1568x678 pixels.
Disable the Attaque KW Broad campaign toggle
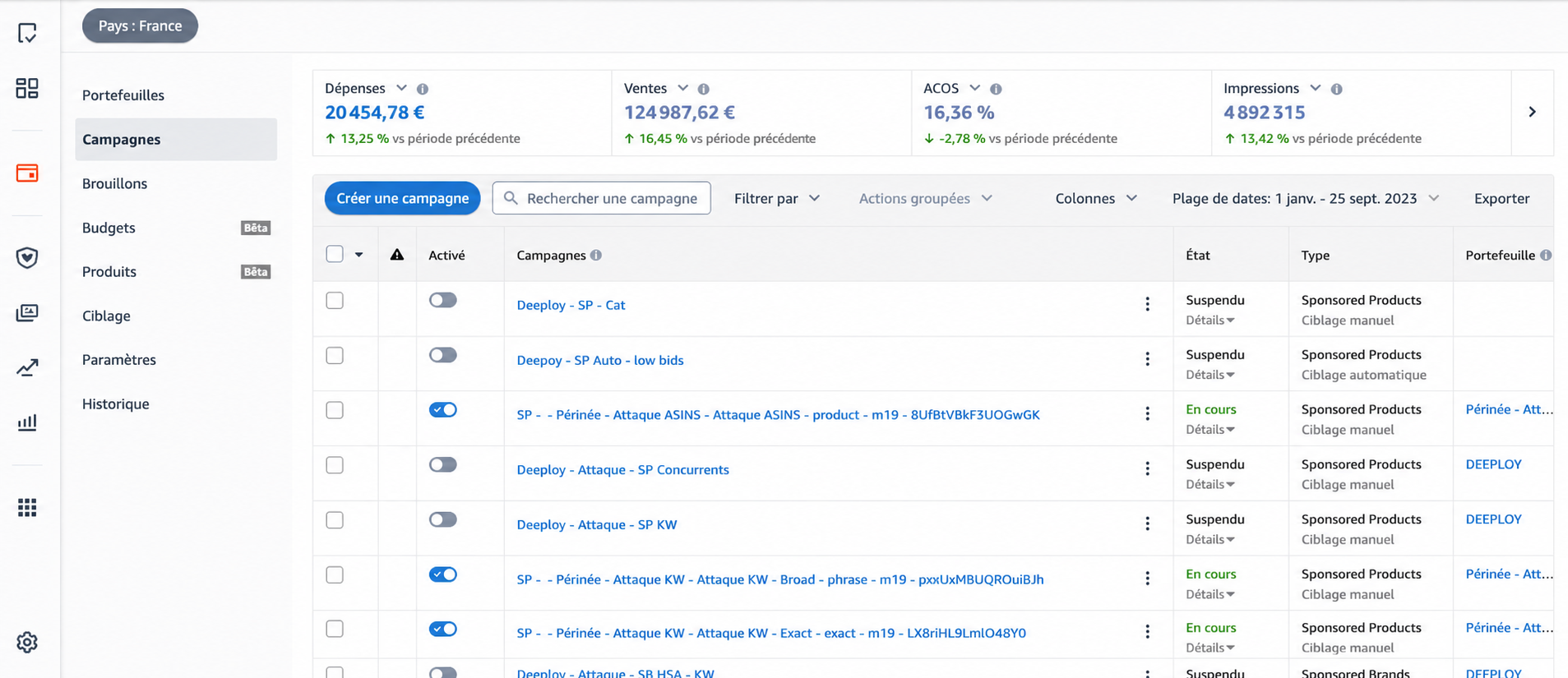[x=443, y=574]
